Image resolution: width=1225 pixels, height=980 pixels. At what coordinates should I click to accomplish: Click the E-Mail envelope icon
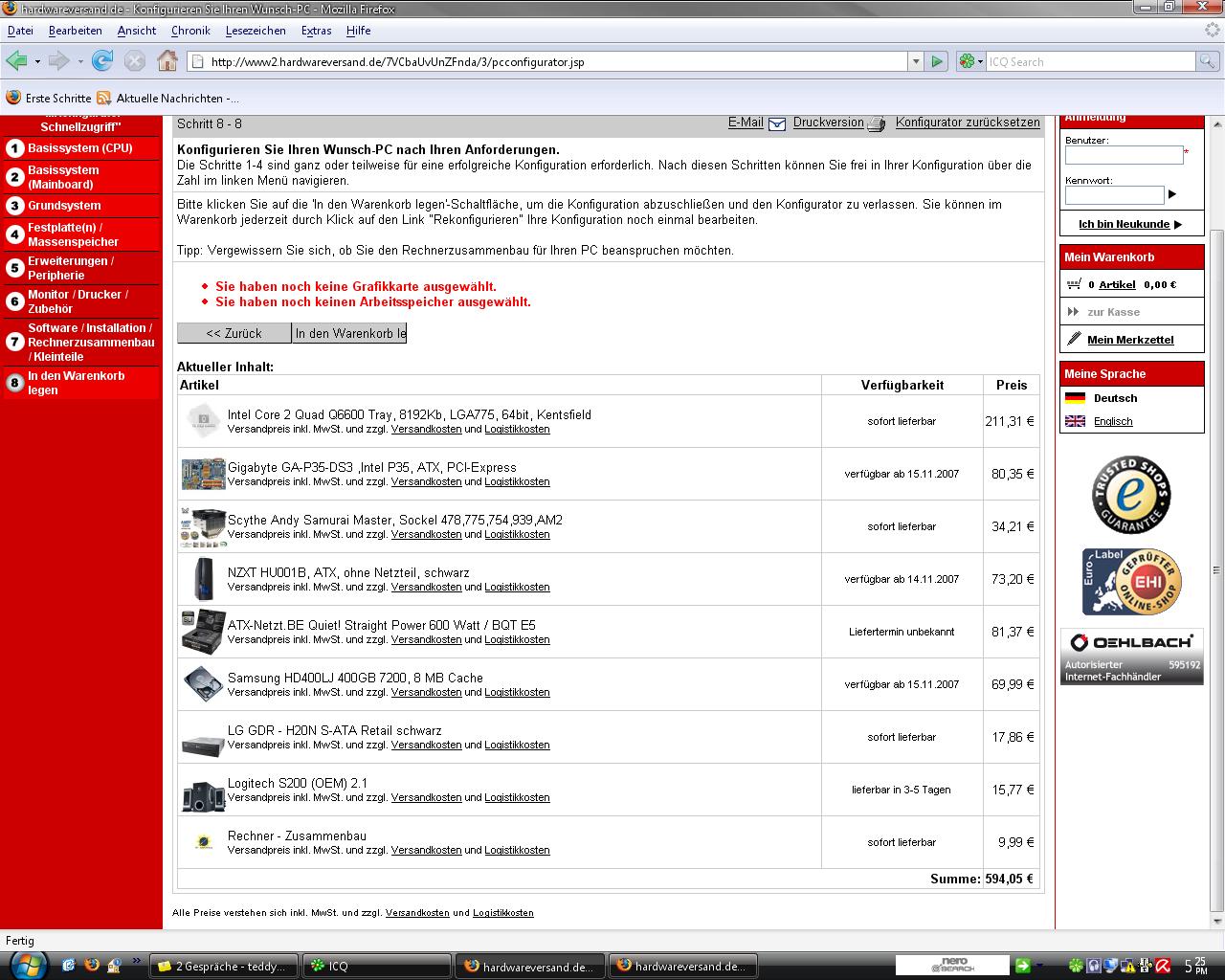coord(776,123)
